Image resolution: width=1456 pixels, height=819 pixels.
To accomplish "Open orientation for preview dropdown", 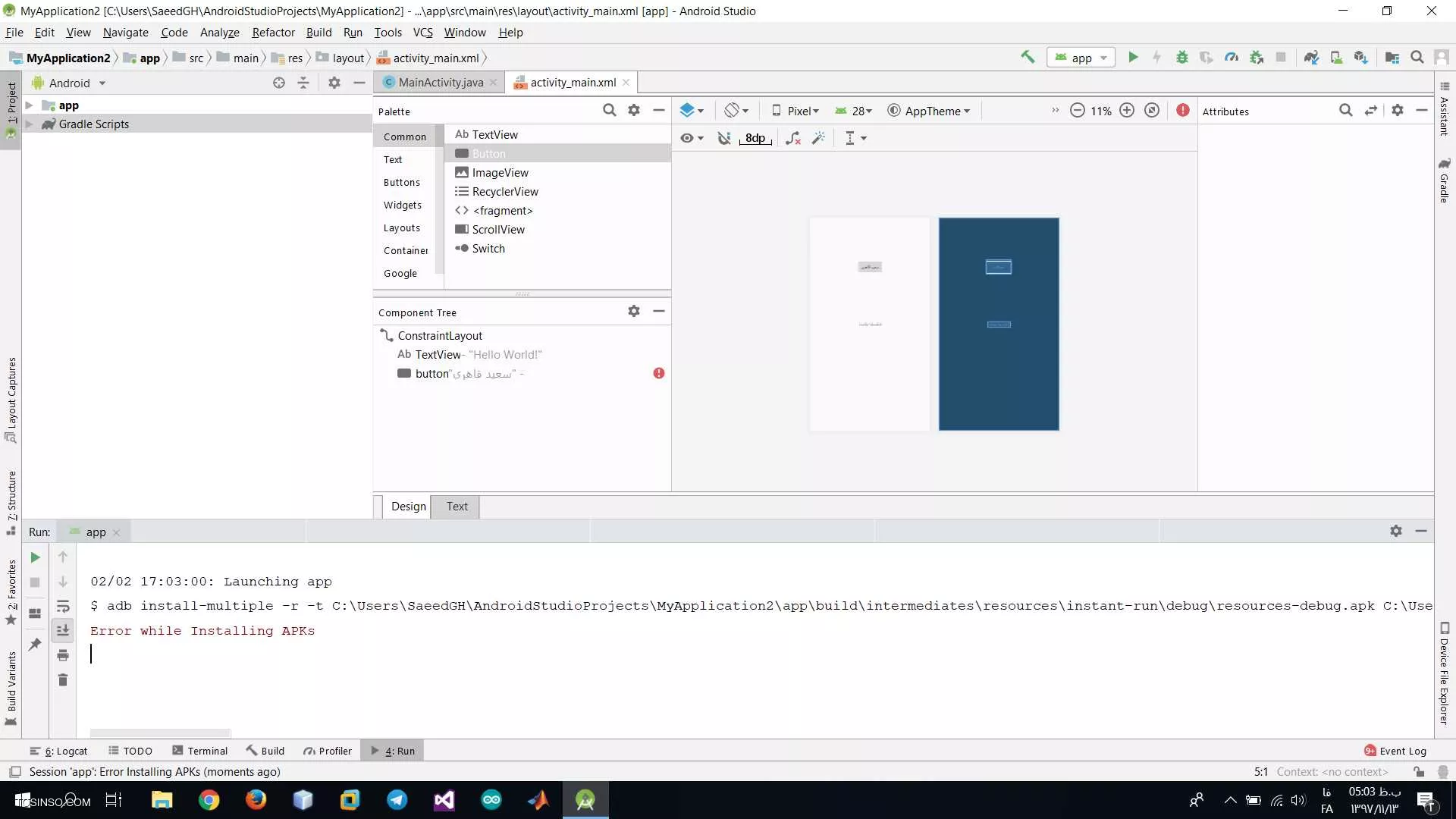I will point(736,111).
